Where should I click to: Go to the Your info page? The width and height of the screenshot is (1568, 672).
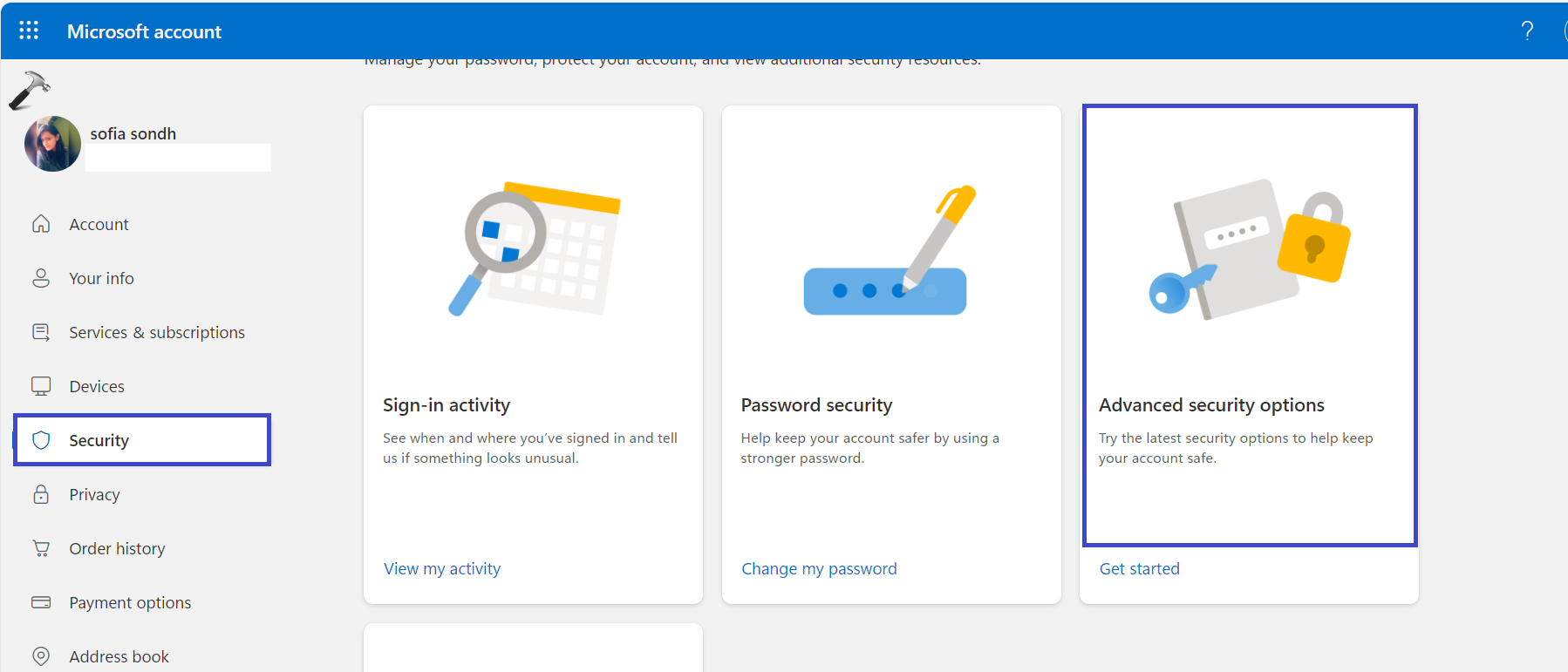point(101,278)
